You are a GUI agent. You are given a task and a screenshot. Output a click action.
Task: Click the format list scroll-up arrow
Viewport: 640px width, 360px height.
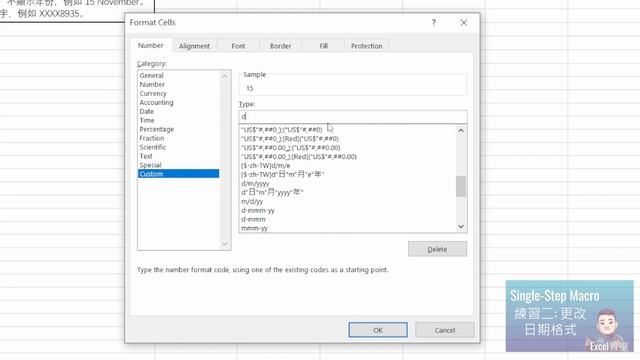pos(461,131)
